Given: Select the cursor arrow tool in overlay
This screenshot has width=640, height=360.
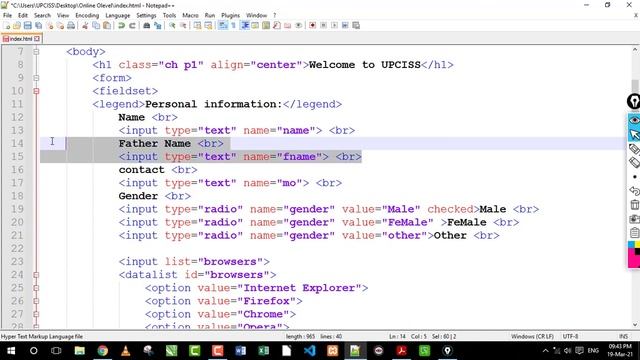Looking at the screenshot, I should point(634,134).
